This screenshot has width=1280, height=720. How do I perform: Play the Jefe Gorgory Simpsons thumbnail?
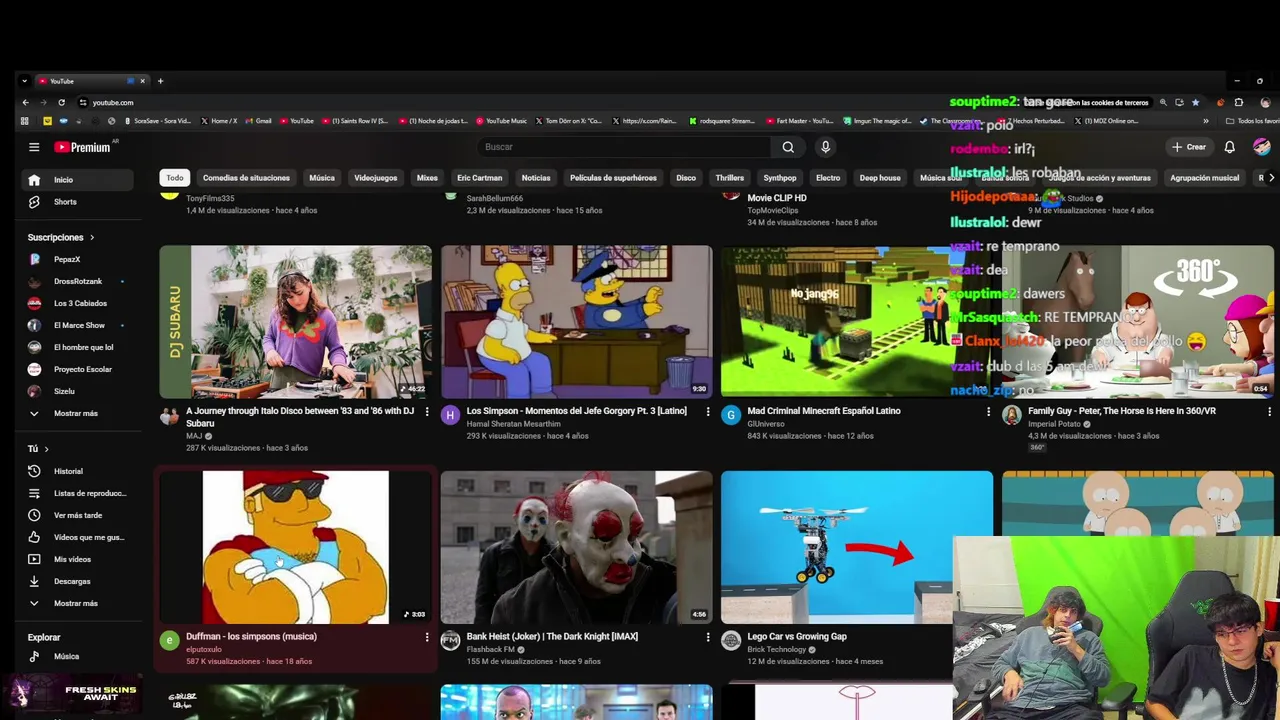[577, 322]
